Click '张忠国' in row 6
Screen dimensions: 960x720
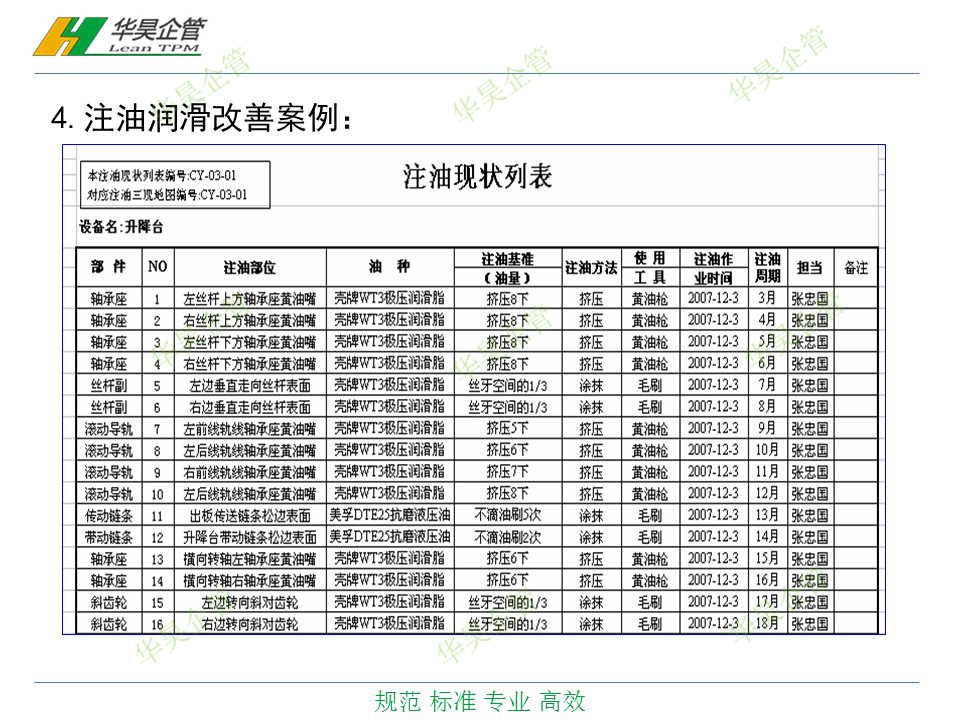pyautogui.click(x=809, y=407)
